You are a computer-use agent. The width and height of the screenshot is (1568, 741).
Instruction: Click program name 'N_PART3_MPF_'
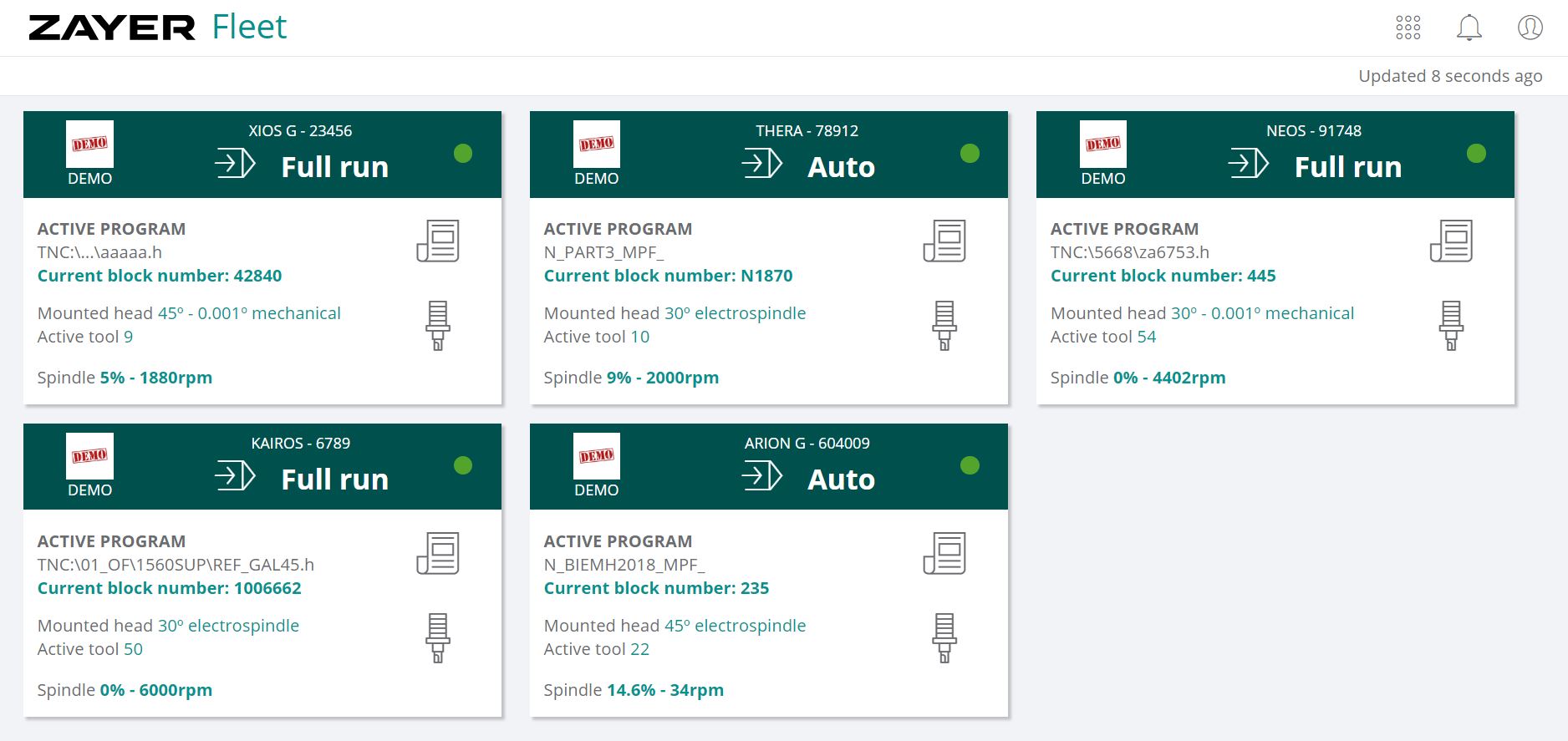point(604,252)
